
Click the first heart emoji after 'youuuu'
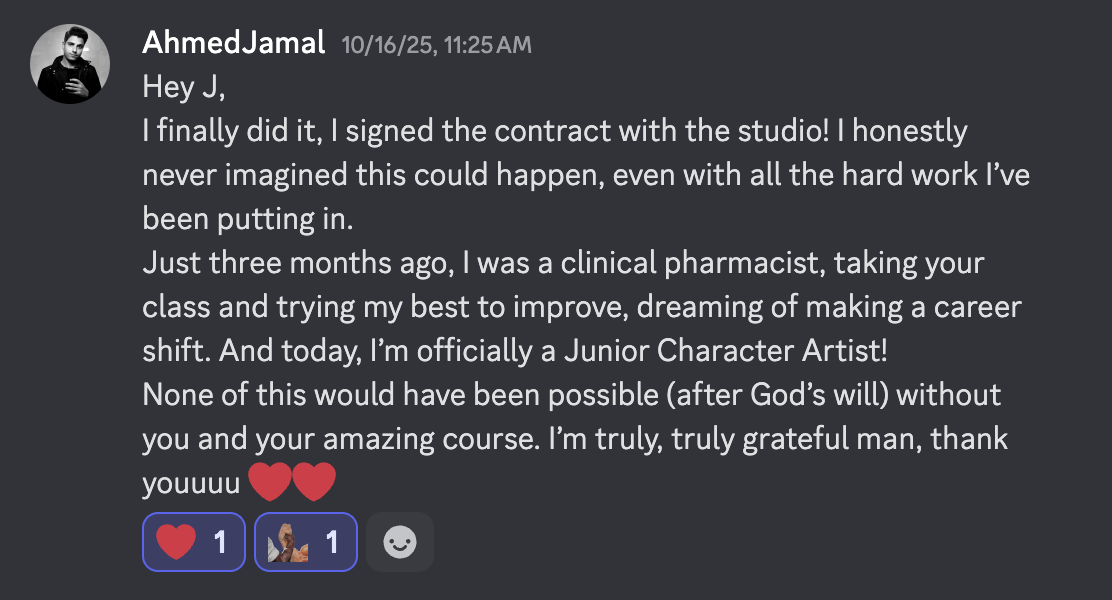[x=268, y=483]
